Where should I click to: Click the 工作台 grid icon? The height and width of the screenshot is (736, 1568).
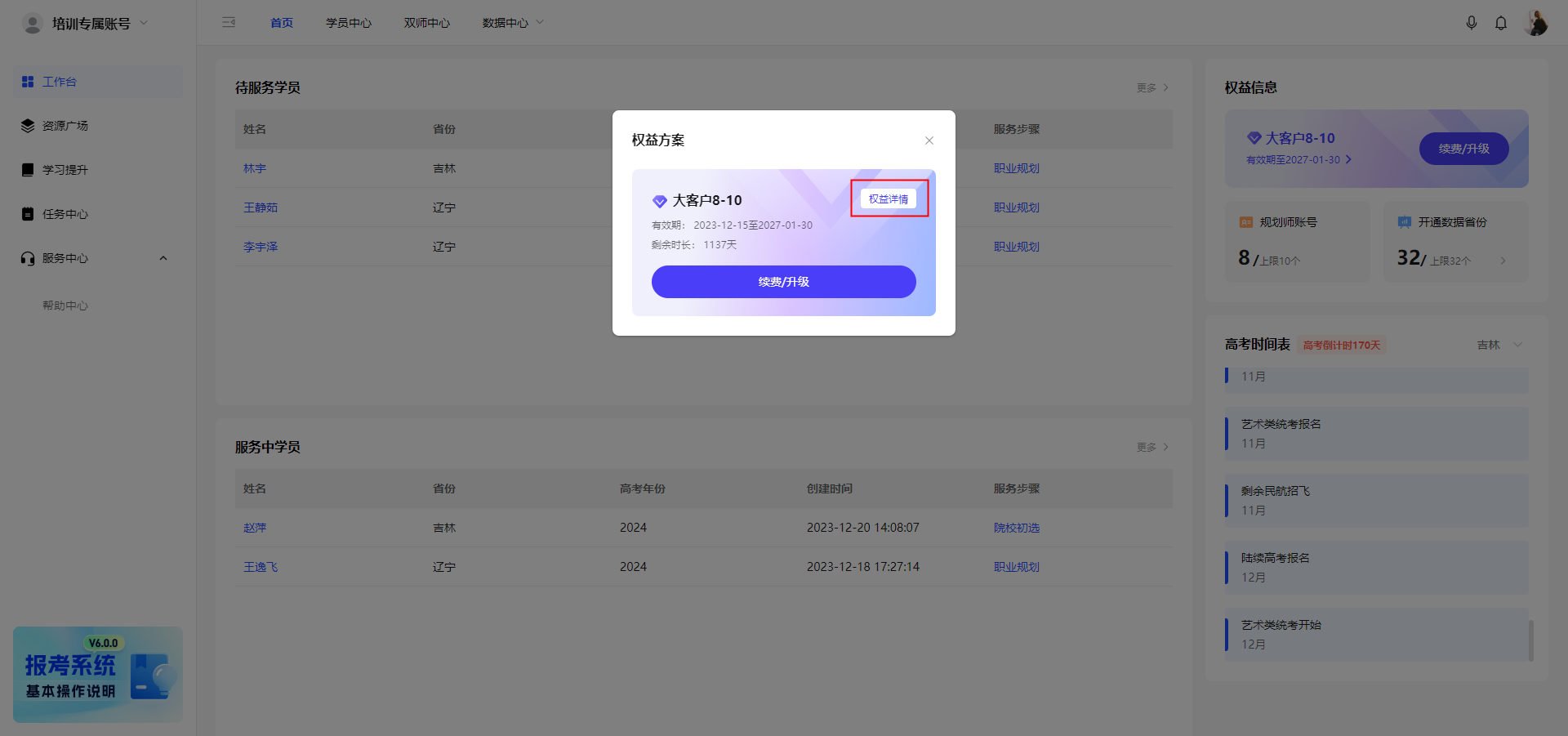pyautogui.click(x=26, y=81)
